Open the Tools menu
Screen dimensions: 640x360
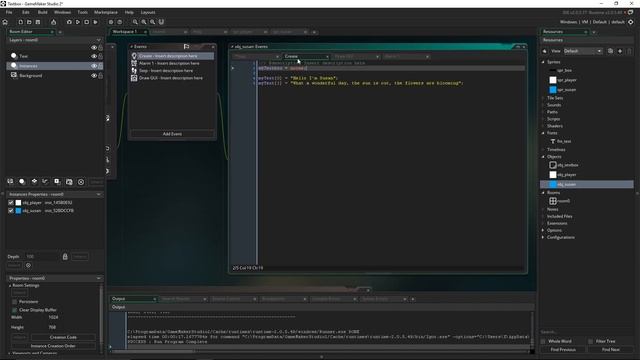[x=82, y=12]
